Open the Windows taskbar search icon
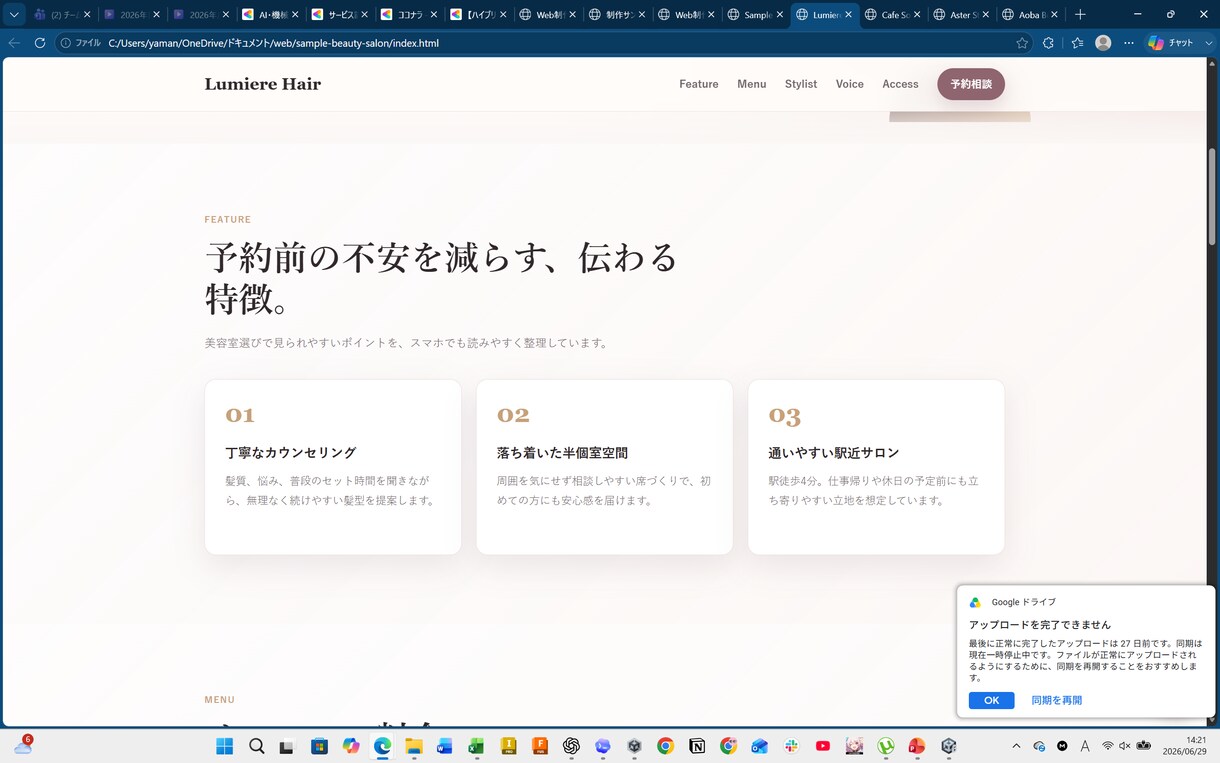Image resolution: width=1220 pixels, height=763 pixels. click(x=256, y=746)
